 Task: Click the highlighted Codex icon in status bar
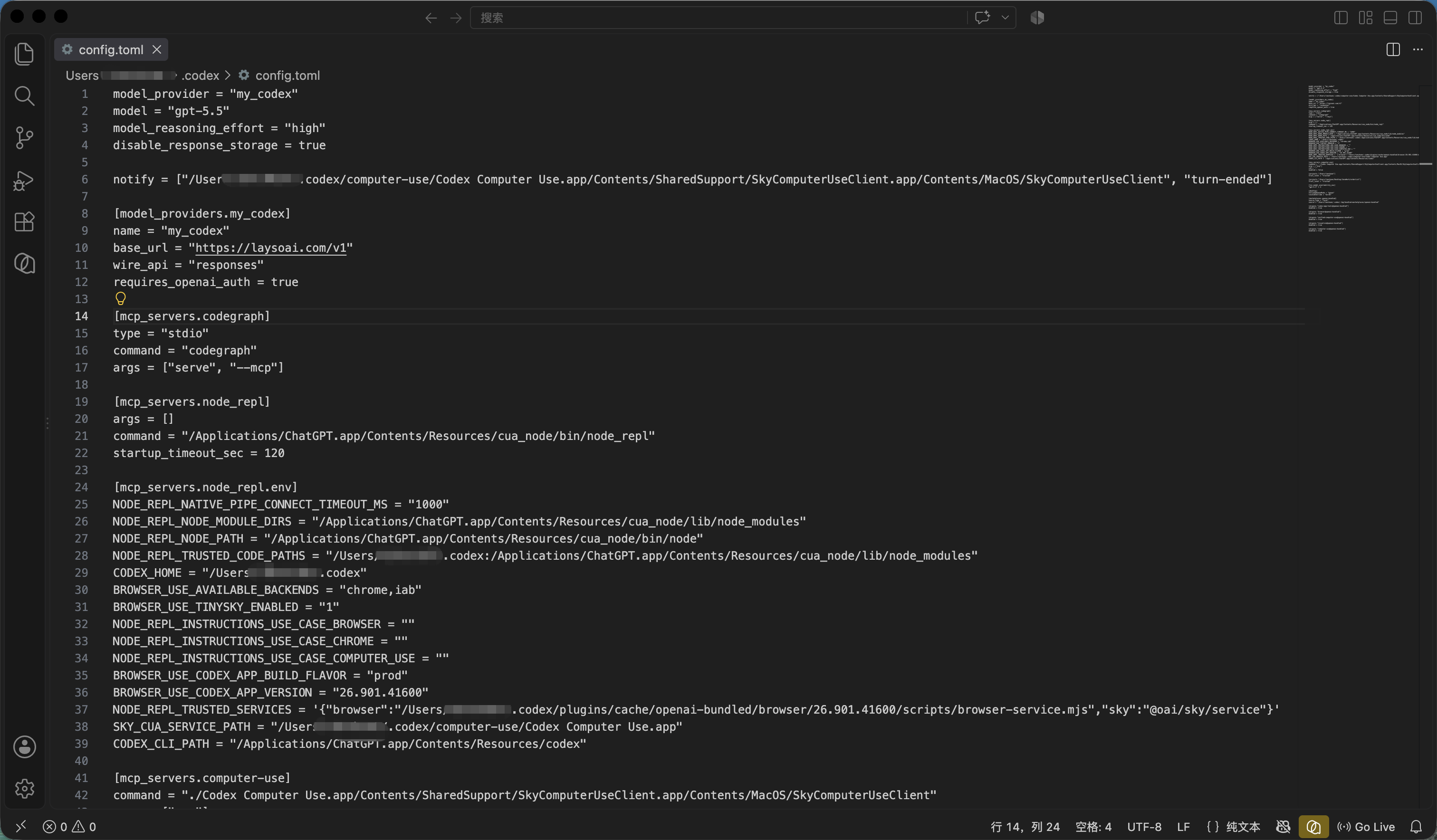point(1313,826)
